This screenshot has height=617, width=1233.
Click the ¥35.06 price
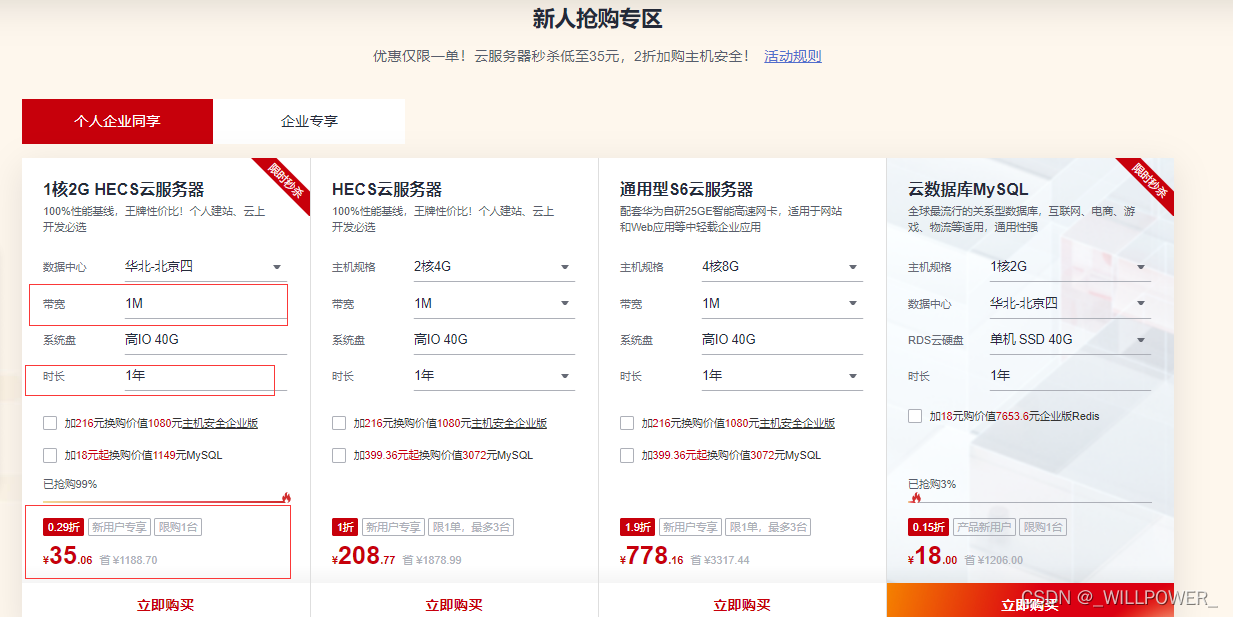pyautogui.click(x=68, y=556)
